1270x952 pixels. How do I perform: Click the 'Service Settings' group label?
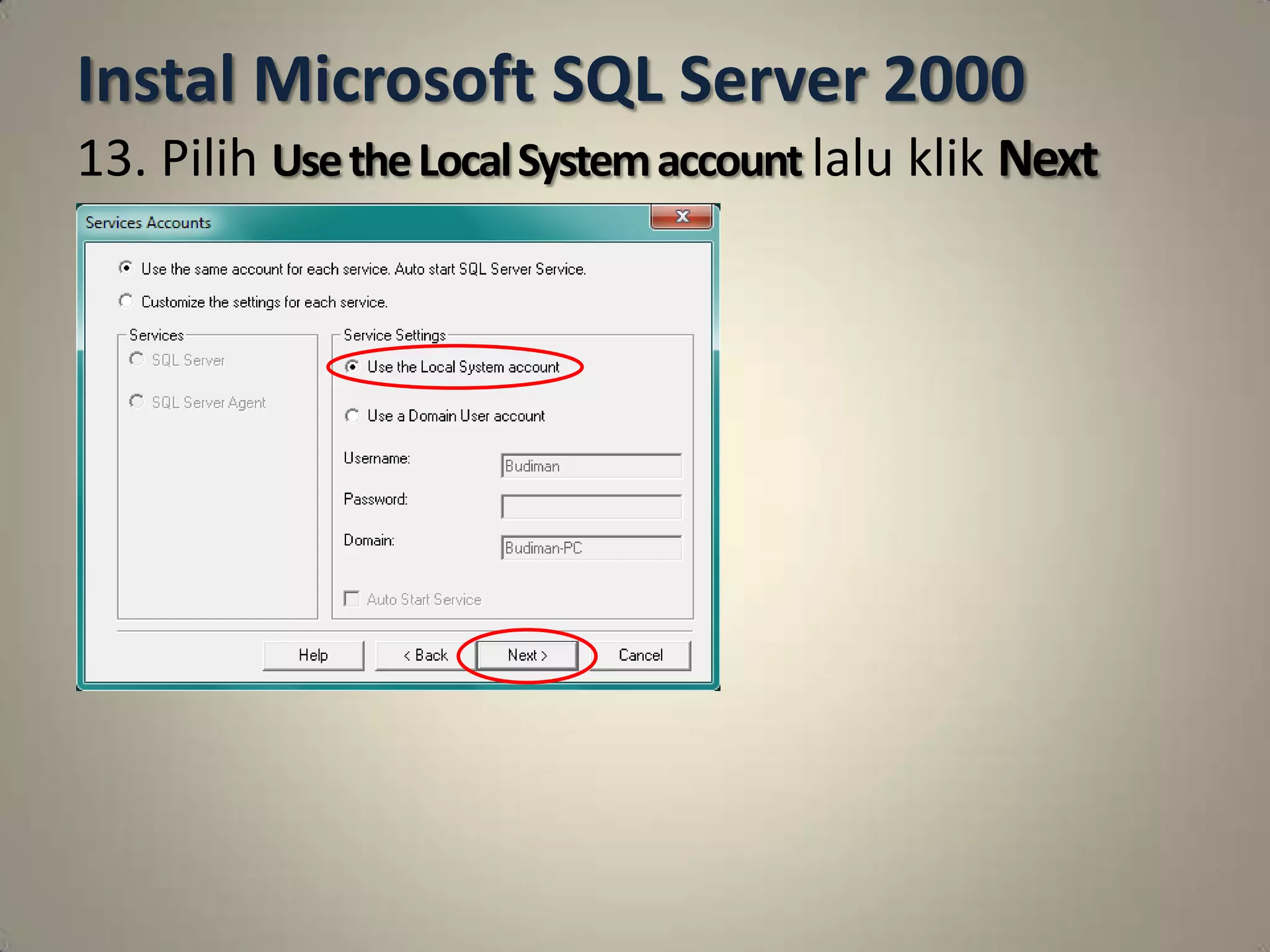click(x=394, y=335)
